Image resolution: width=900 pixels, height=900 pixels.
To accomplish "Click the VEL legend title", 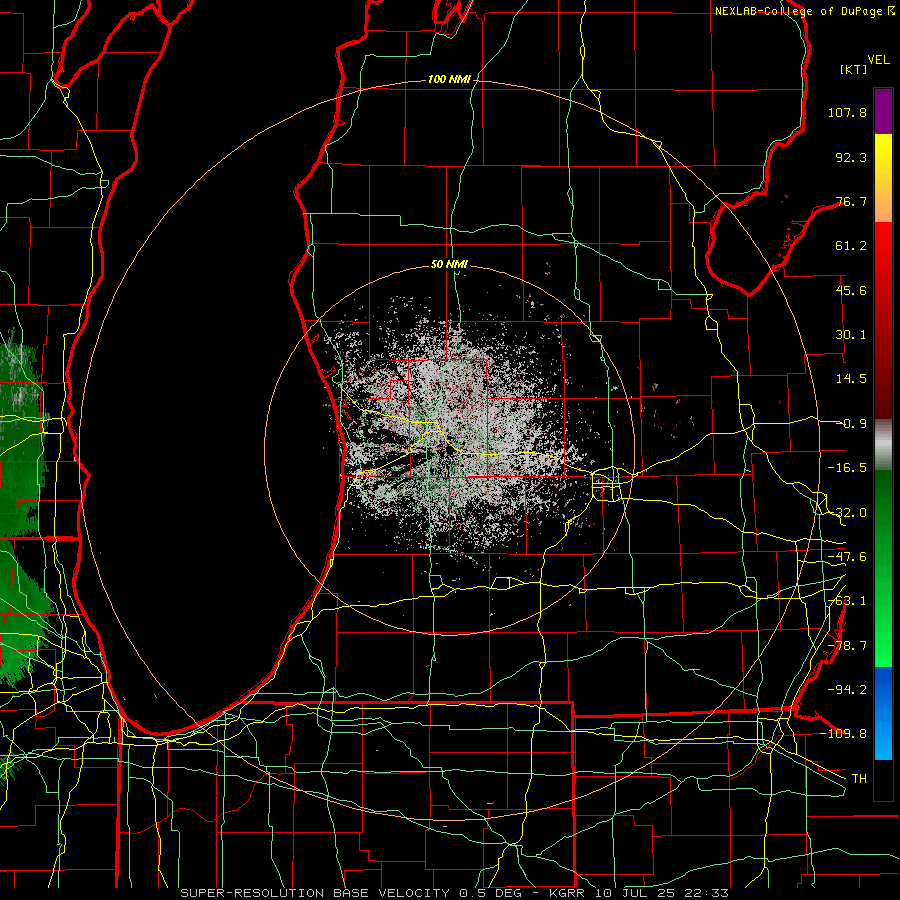I will tap(879, 60).
